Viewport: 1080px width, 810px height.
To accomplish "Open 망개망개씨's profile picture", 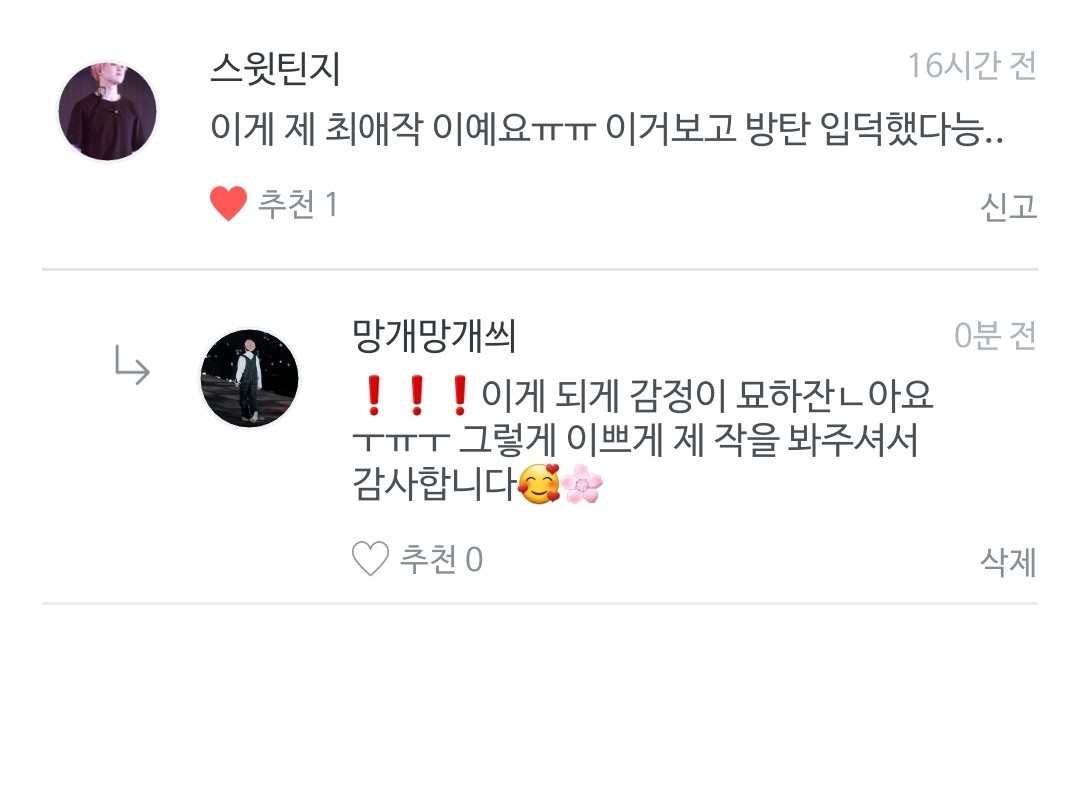I will coord(249,378).
